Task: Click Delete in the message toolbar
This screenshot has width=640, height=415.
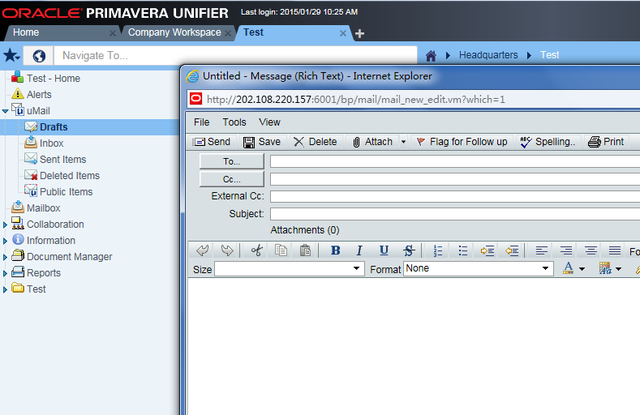Action: (315, 142)
